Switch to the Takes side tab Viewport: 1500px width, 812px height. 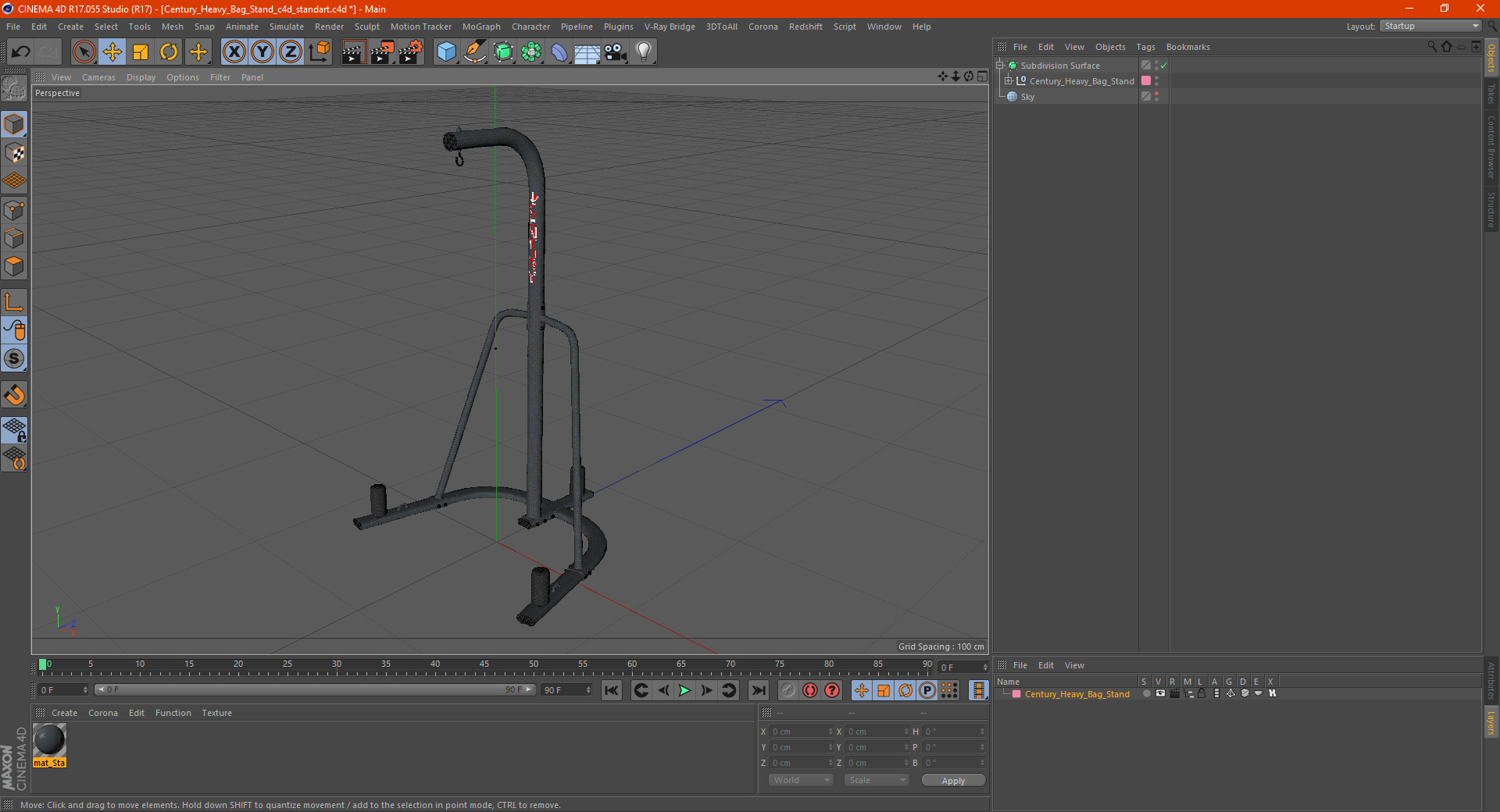[1491, 94]
